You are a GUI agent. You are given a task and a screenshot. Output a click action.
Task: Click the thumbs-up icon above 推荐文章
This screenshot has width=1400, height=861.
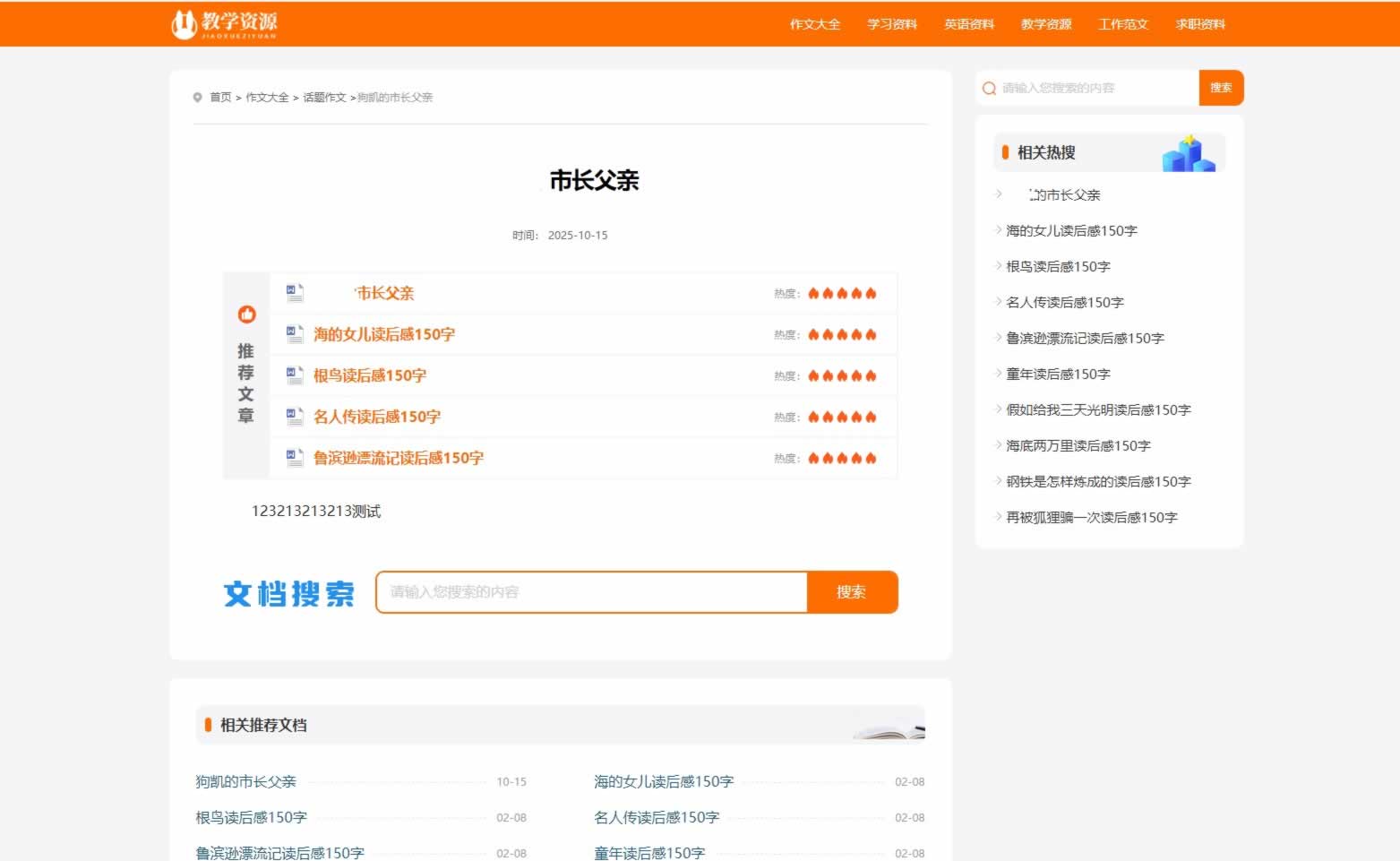click(246, 314)
